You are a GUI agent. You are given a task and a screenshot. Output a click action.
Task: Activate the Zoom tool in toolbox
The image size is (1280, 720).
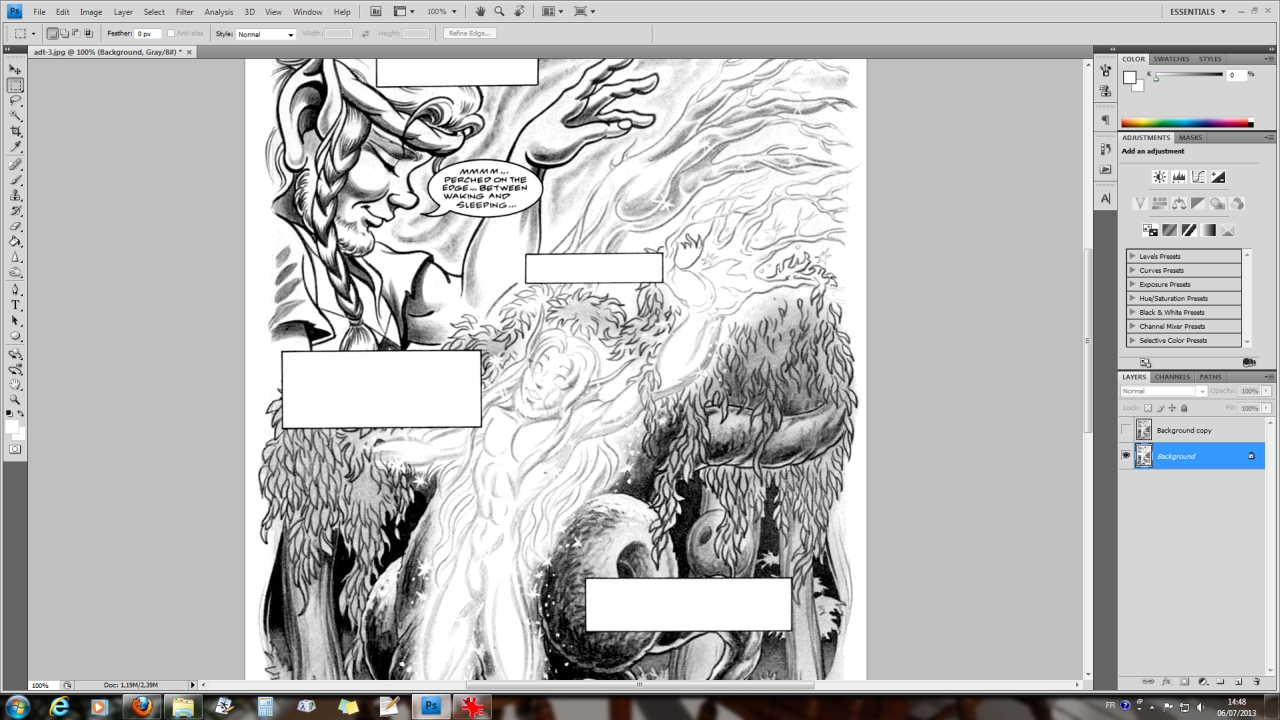(x=15, y=399)
